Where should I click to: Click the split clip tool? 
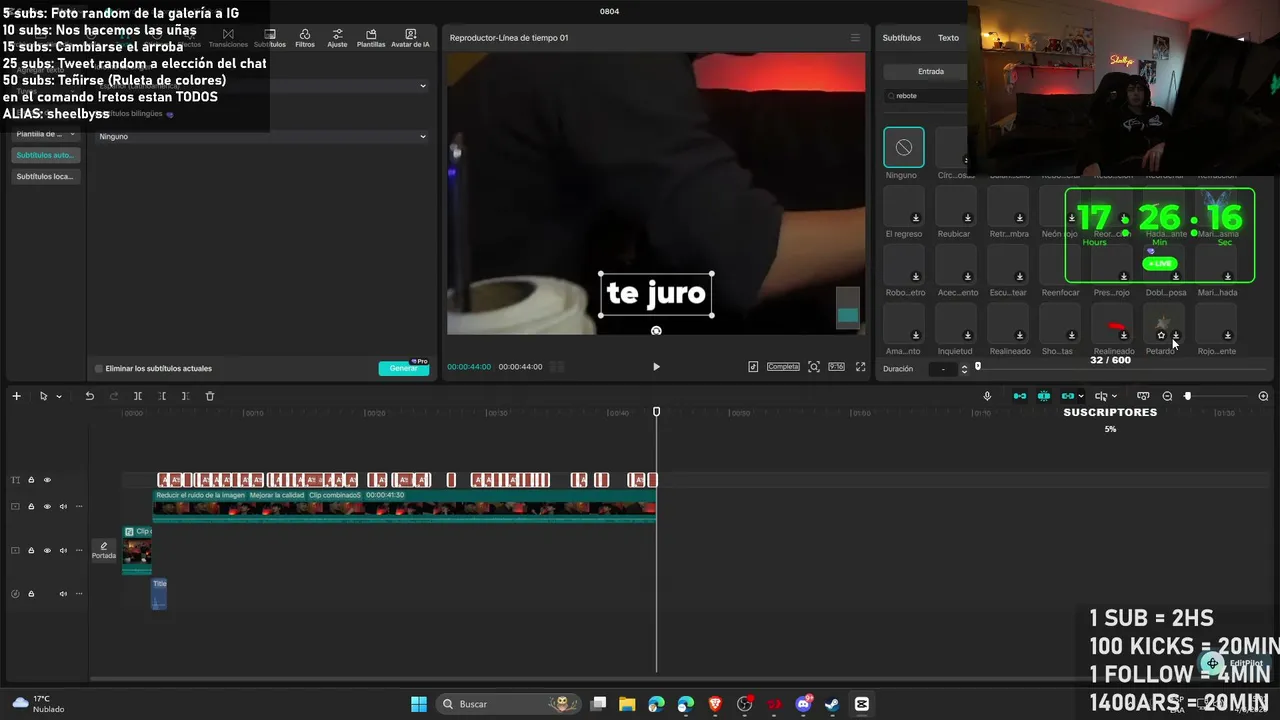138,396
